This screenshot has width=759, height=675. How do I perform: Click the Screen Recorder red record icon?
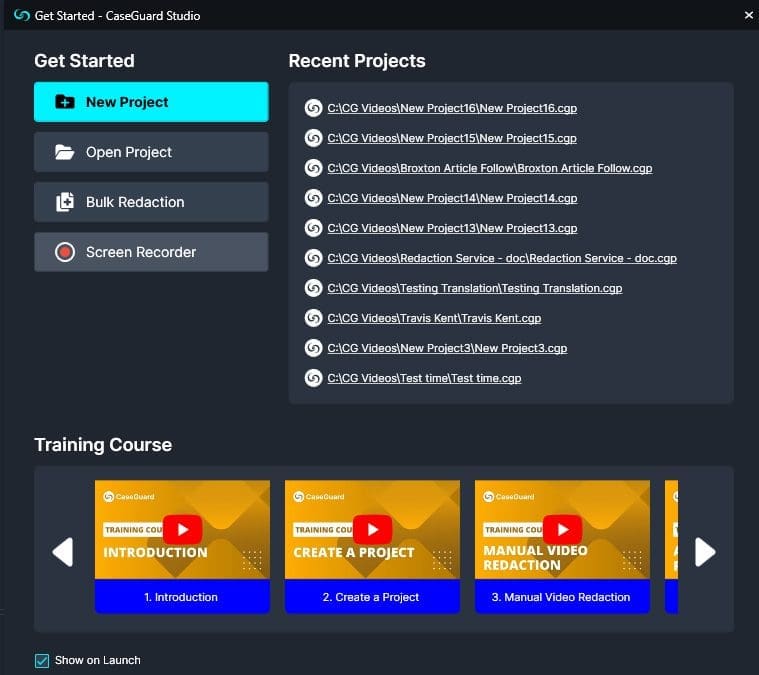click(x=65, y=252)
